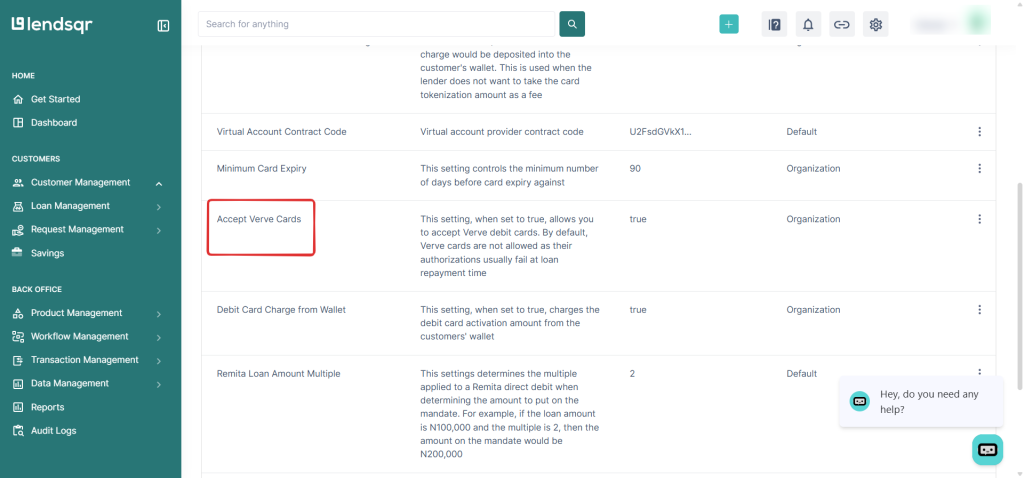Click the green search magnifier button
Screen dimensions: 1024x478
pyautogui.click(x=572, y=24)
